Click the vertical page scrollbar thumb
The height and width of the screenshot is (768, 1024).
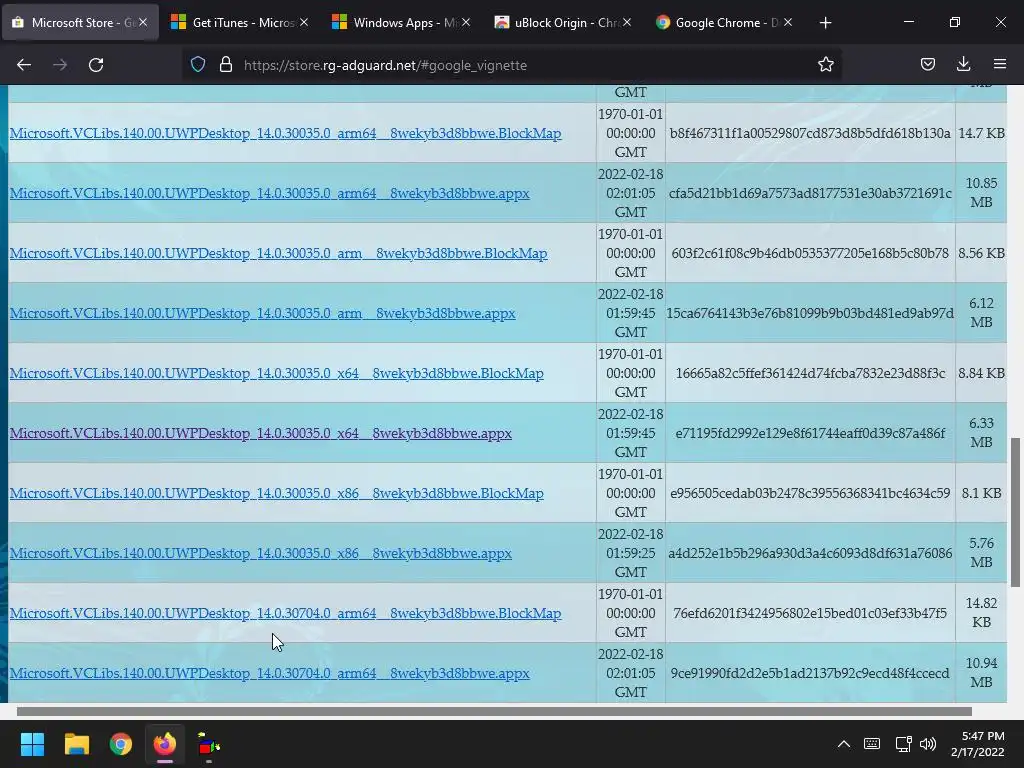point(1015,513)
